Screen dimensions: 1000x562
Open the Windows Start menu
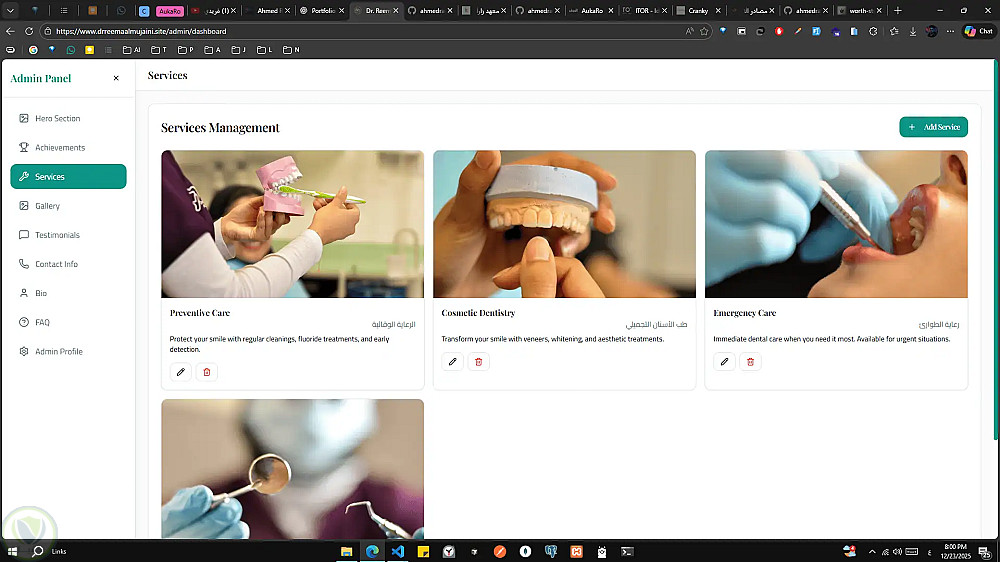[12, 551]
